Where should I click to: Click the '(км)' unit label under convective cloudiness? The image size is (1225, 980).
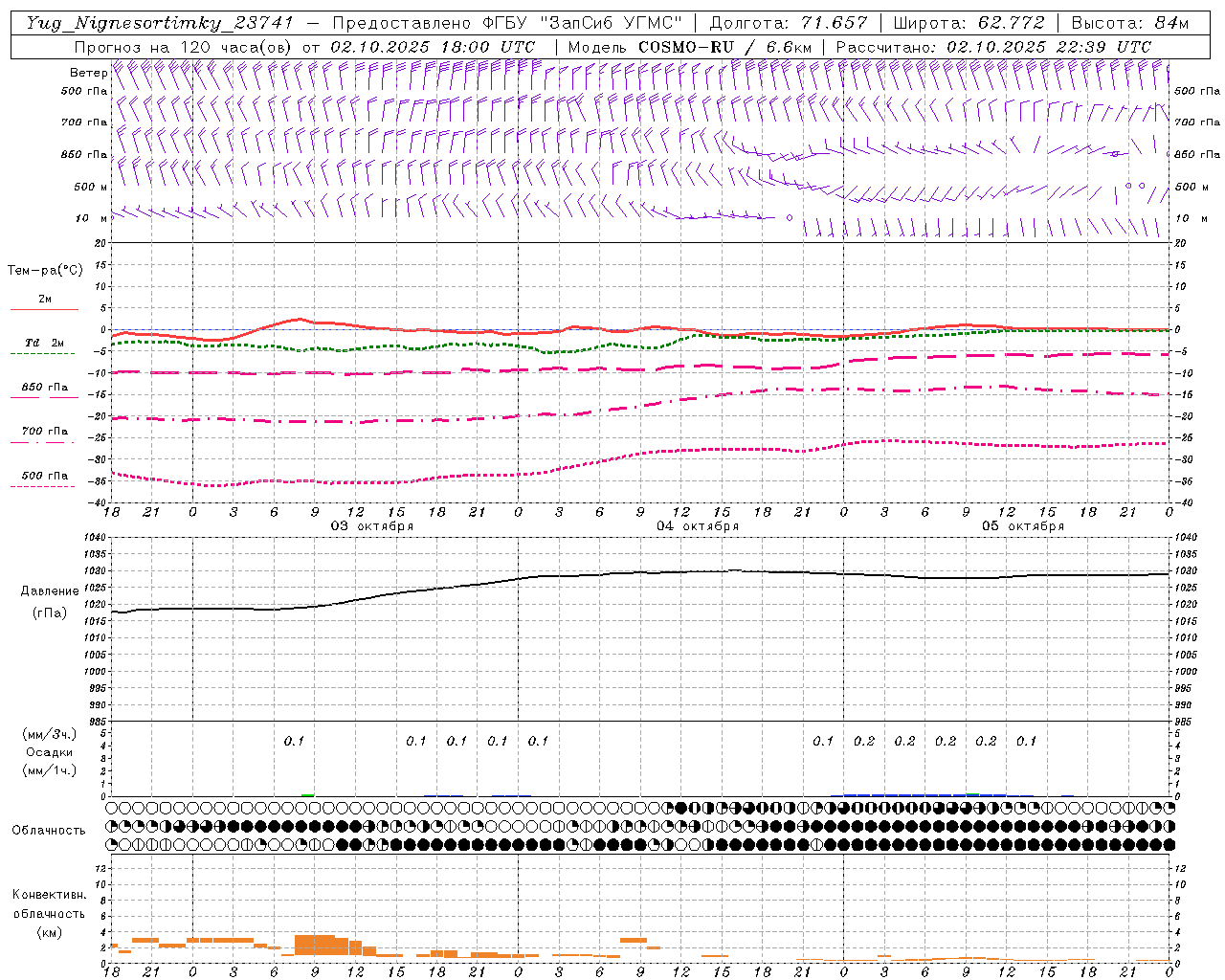(50, 932)
